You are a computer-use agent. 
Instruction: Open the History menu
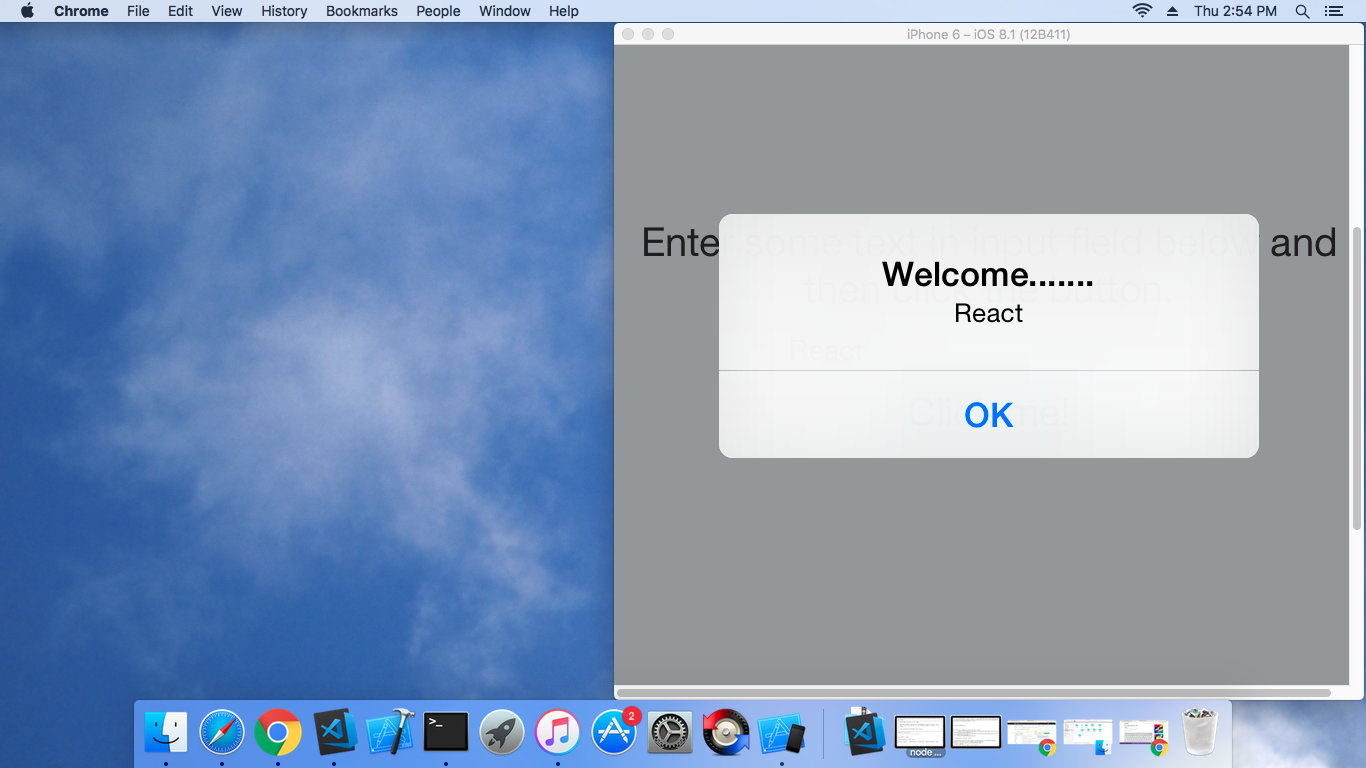click(x=284, y=11)
